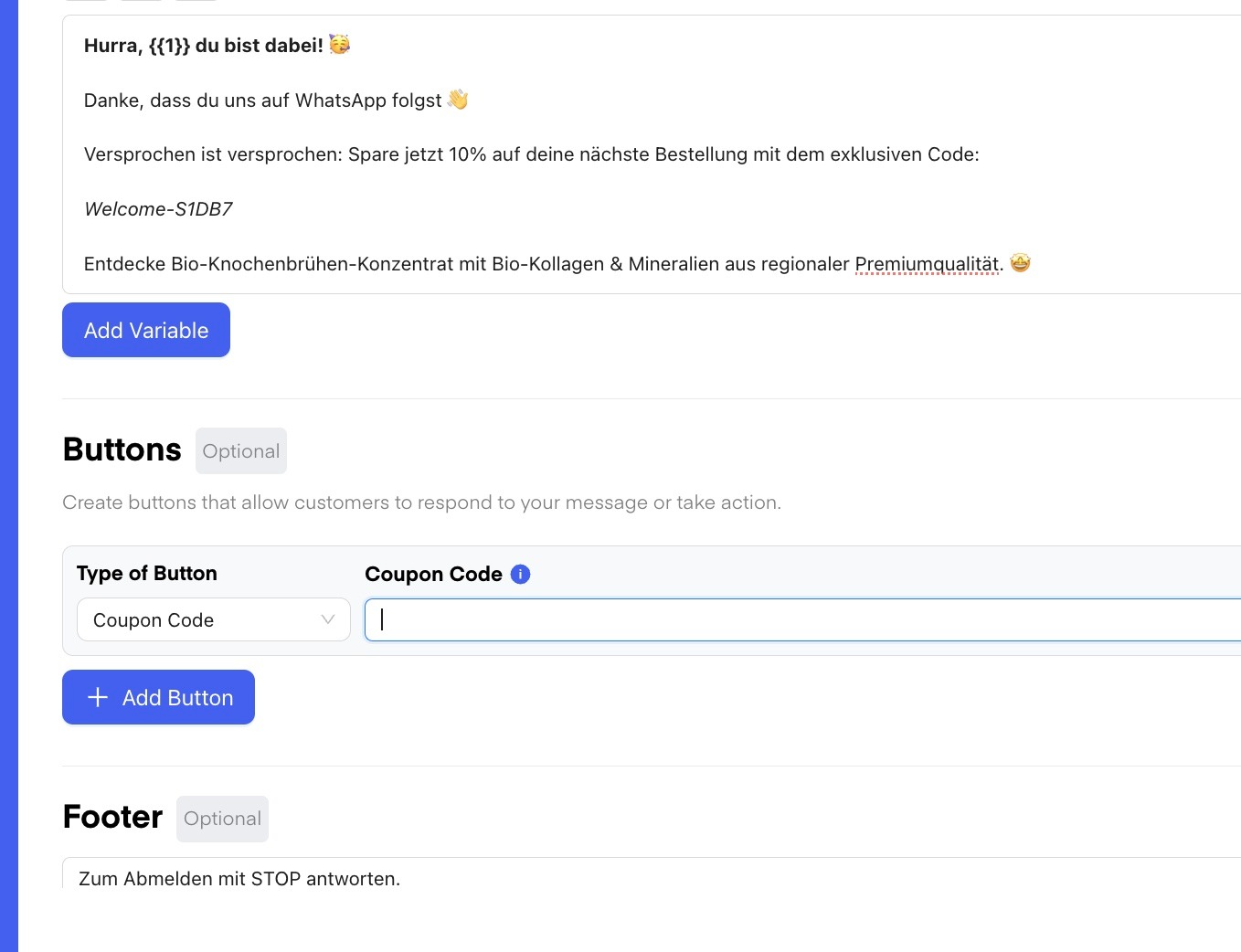Click the line starting Versprochen ist versprochen
Screen dimensions: 1241x952
tap(531, 154)
